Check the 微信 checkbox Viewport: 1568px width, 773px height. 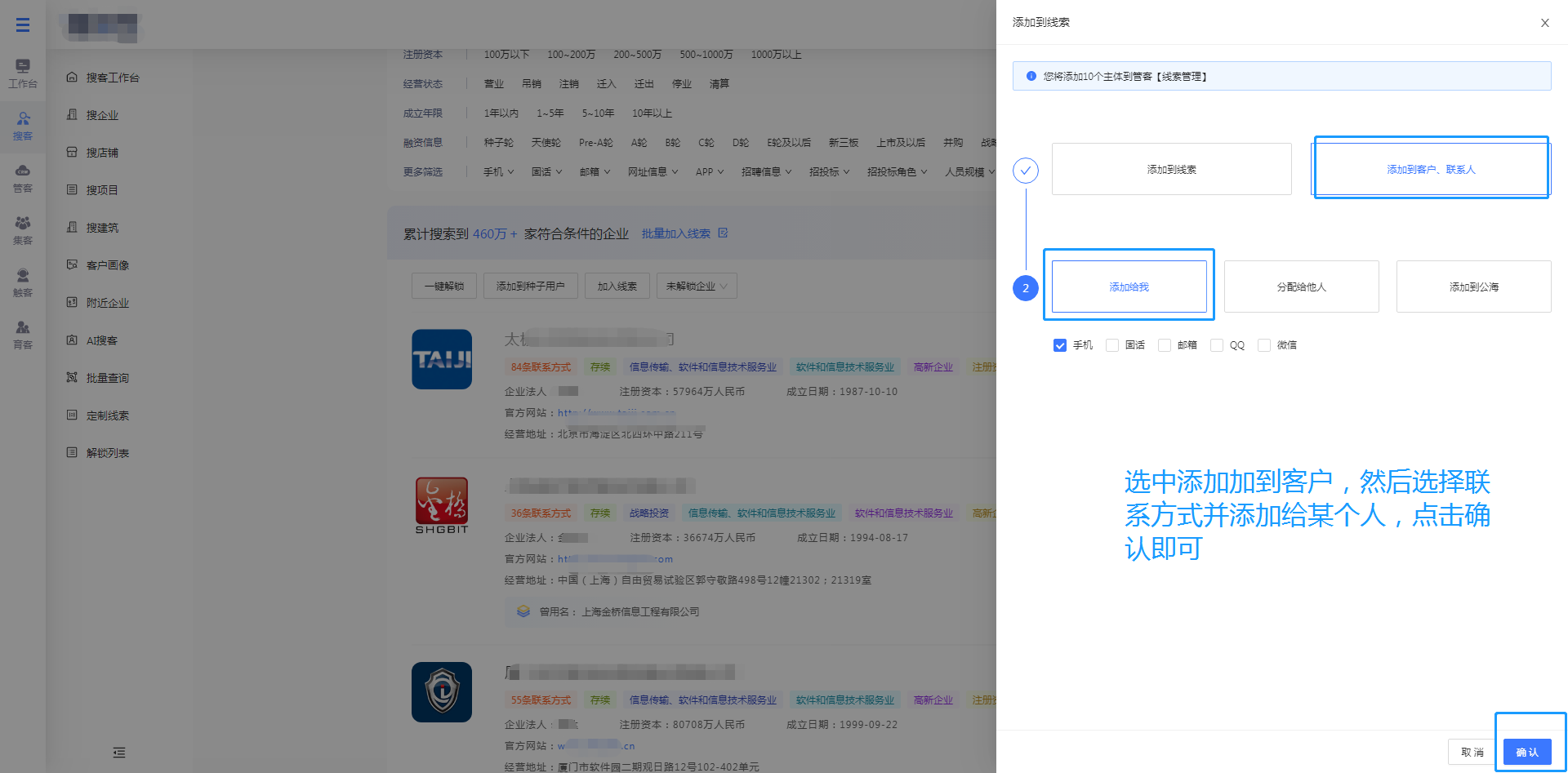1264,345
